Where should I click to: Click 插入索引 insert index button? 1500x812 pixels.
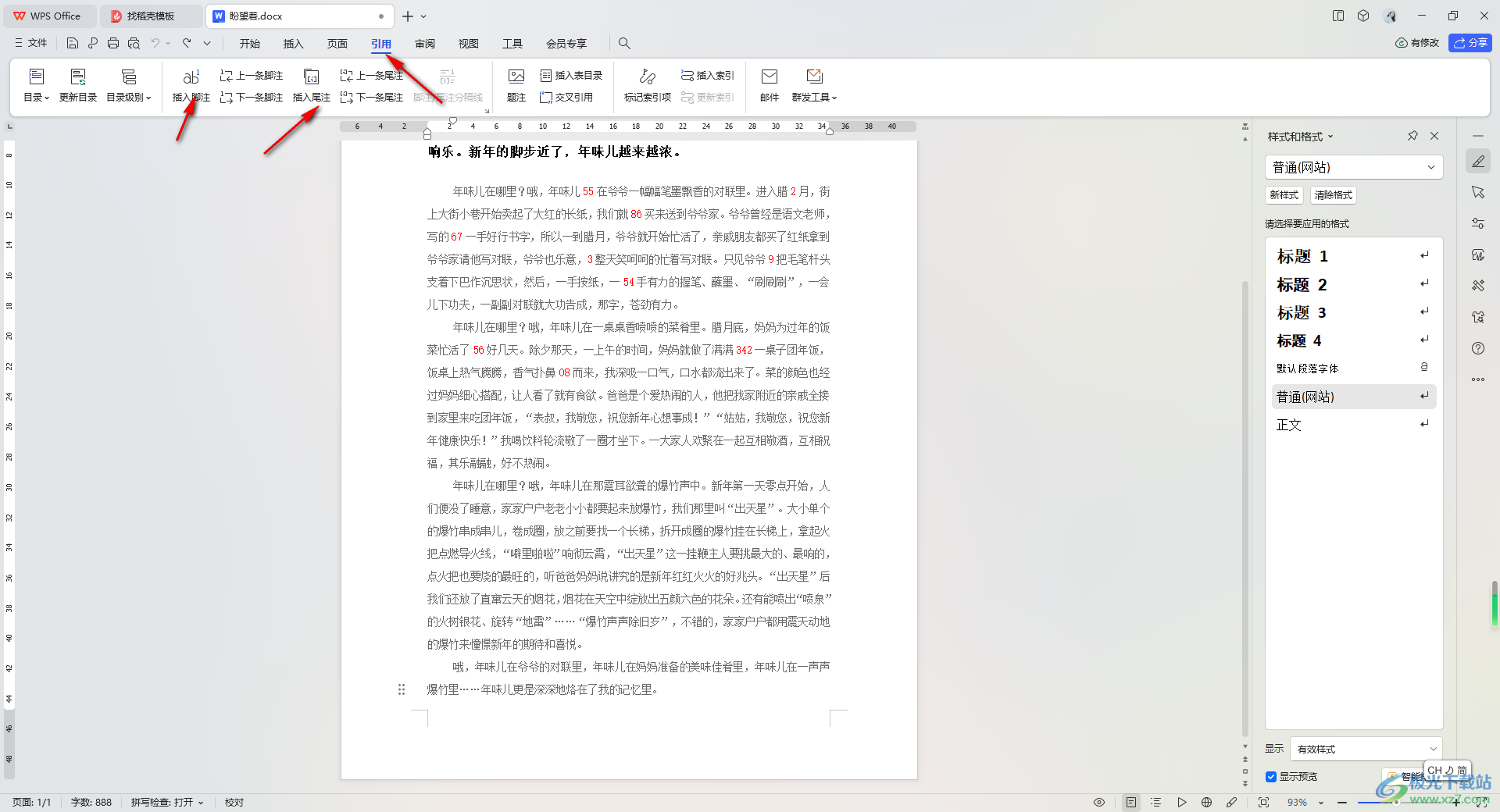coord(708,76)
